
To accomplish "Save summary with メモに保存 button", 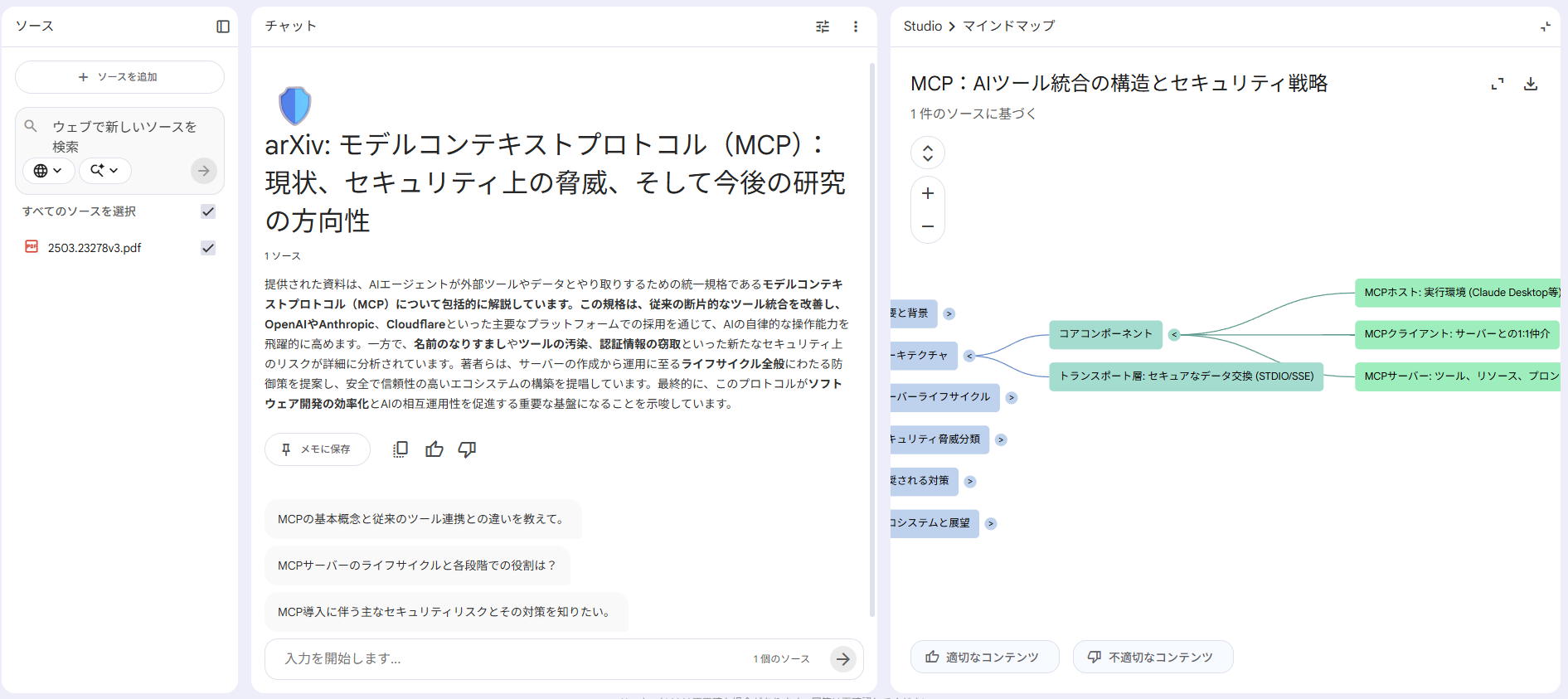I will click(x=317, y=449).
